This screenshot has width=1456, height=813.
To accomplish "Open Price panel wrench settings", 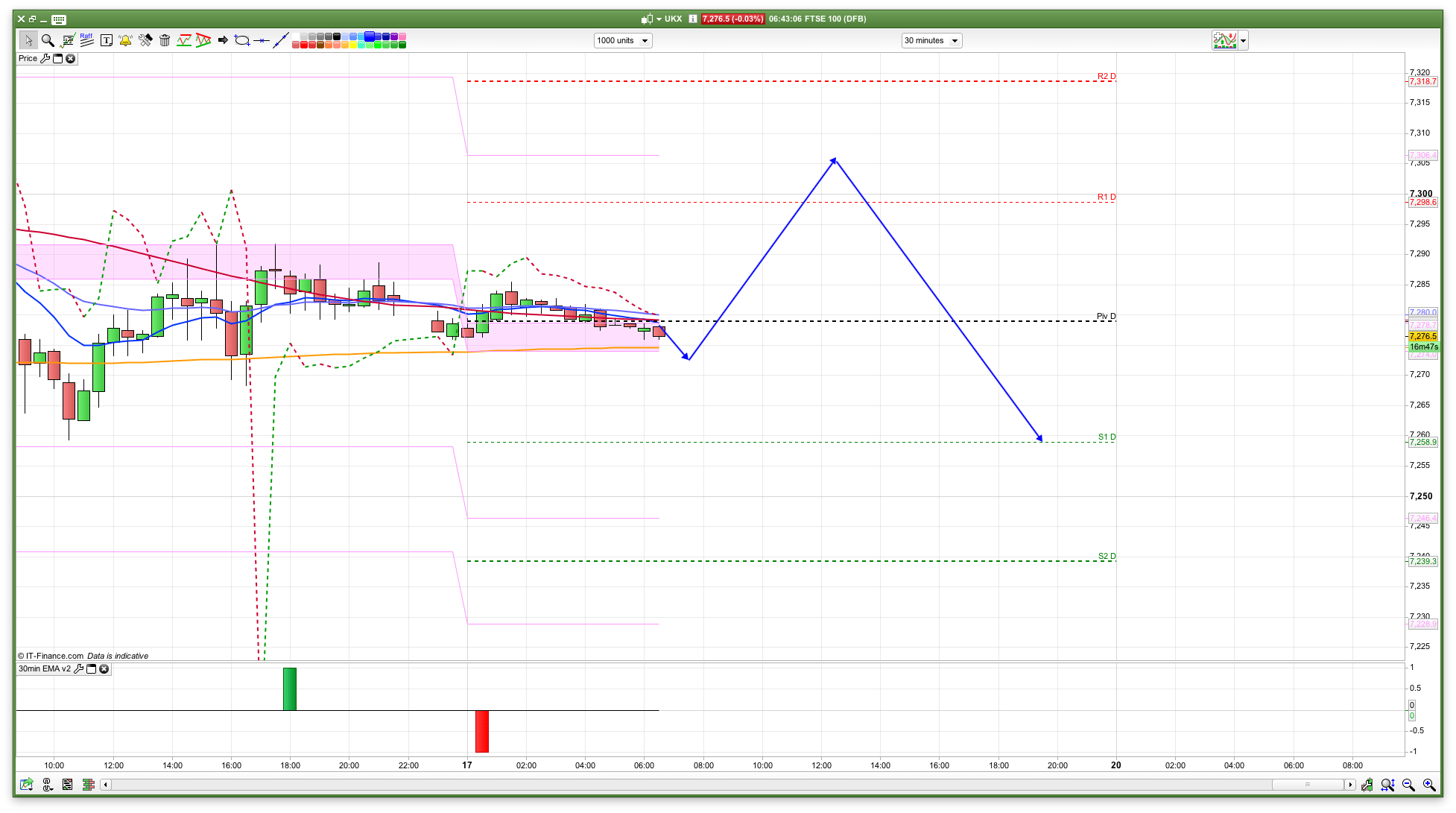I will 45,58.
